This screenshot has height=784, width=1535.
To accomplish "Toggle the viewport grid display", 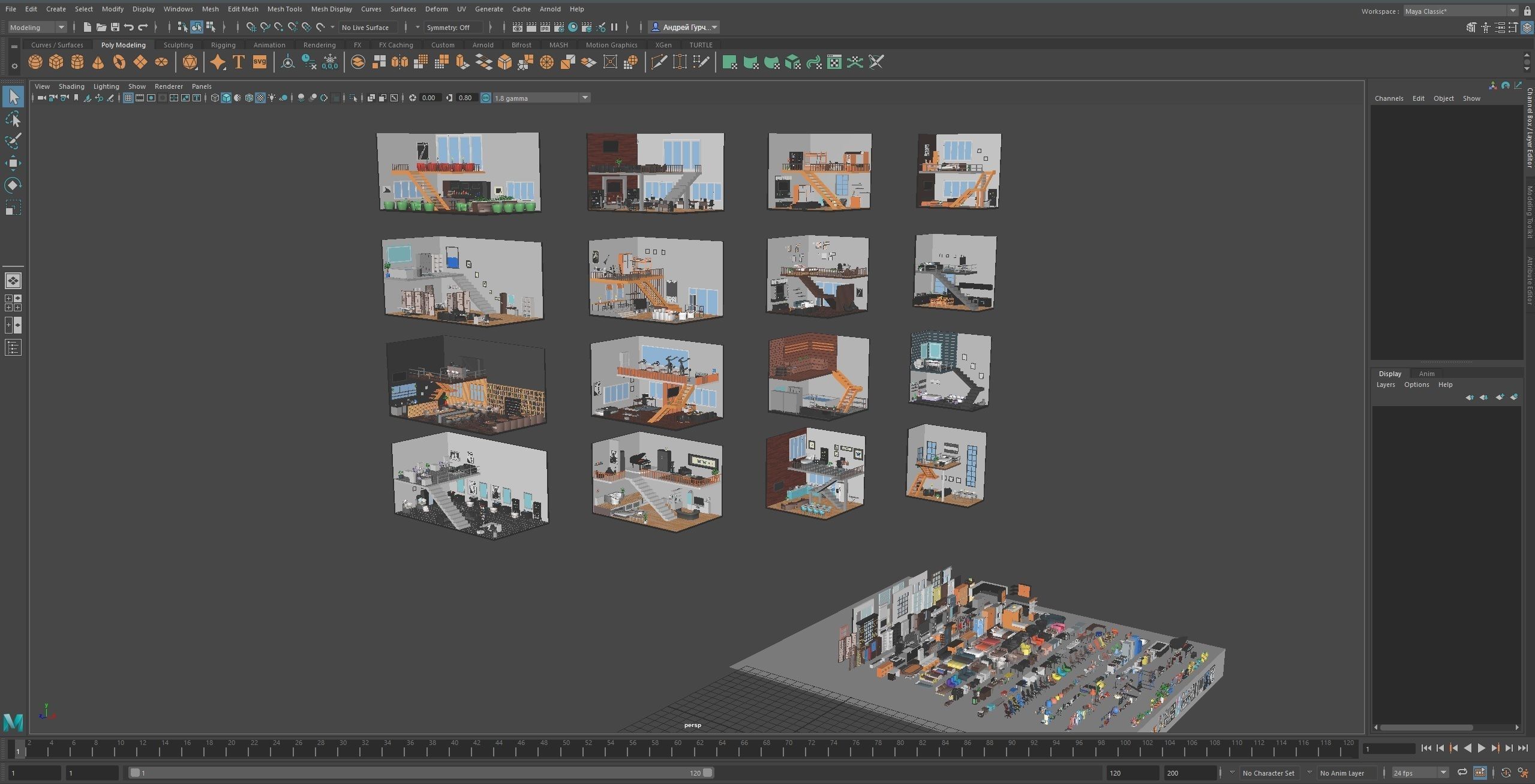I will tap(128, 98).
